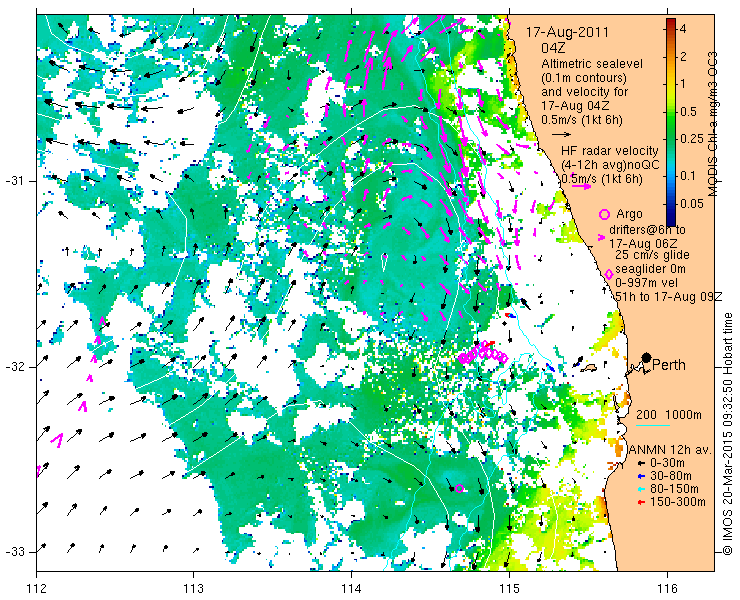Click the colorbar tick value '0.05'

coord(694,204)
